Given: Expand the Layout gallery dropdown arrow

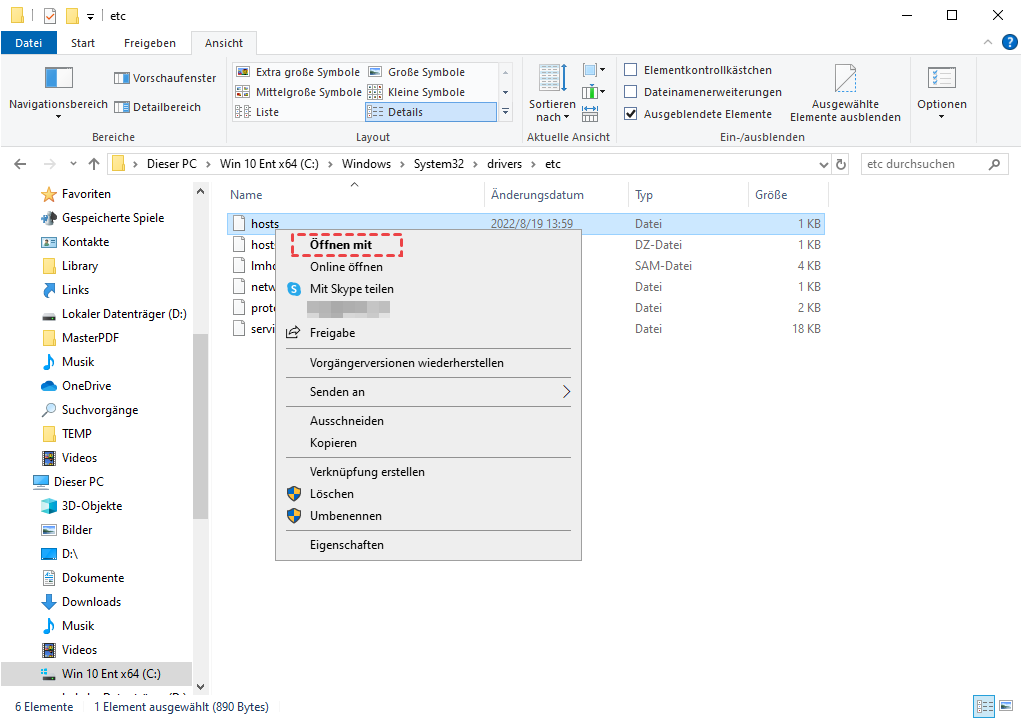Looking at the screenshot, I should (505, 112).
